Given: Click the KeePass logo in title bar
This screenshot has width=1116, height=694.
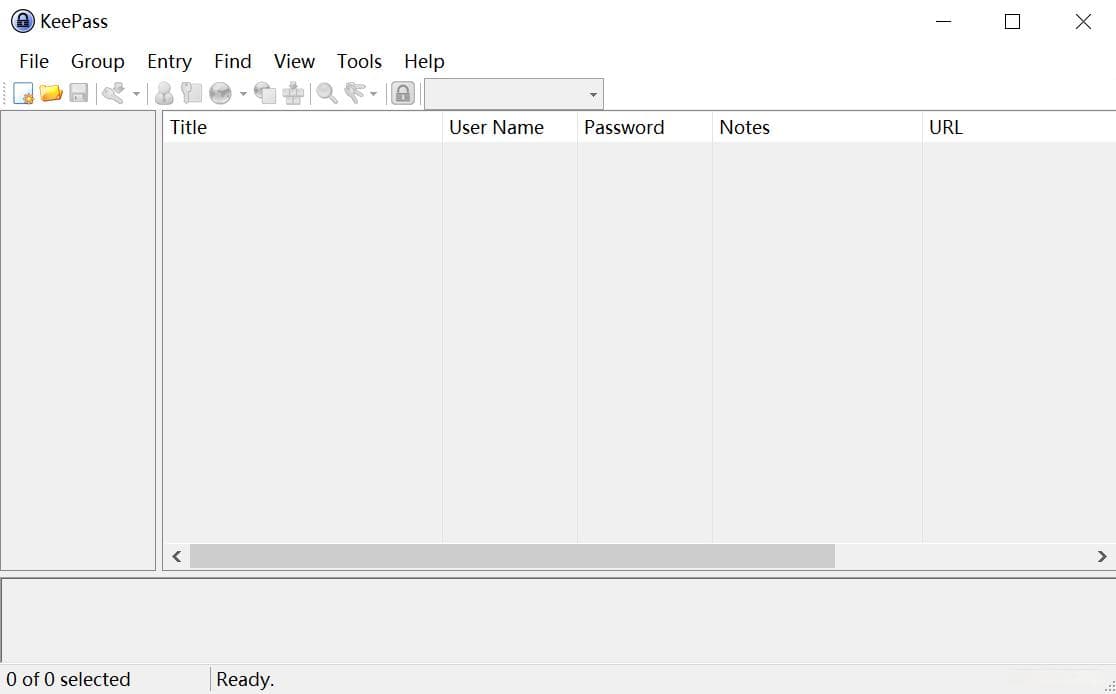Looking at the screenshot, I should pyautogui.click(x=23, y=21).
